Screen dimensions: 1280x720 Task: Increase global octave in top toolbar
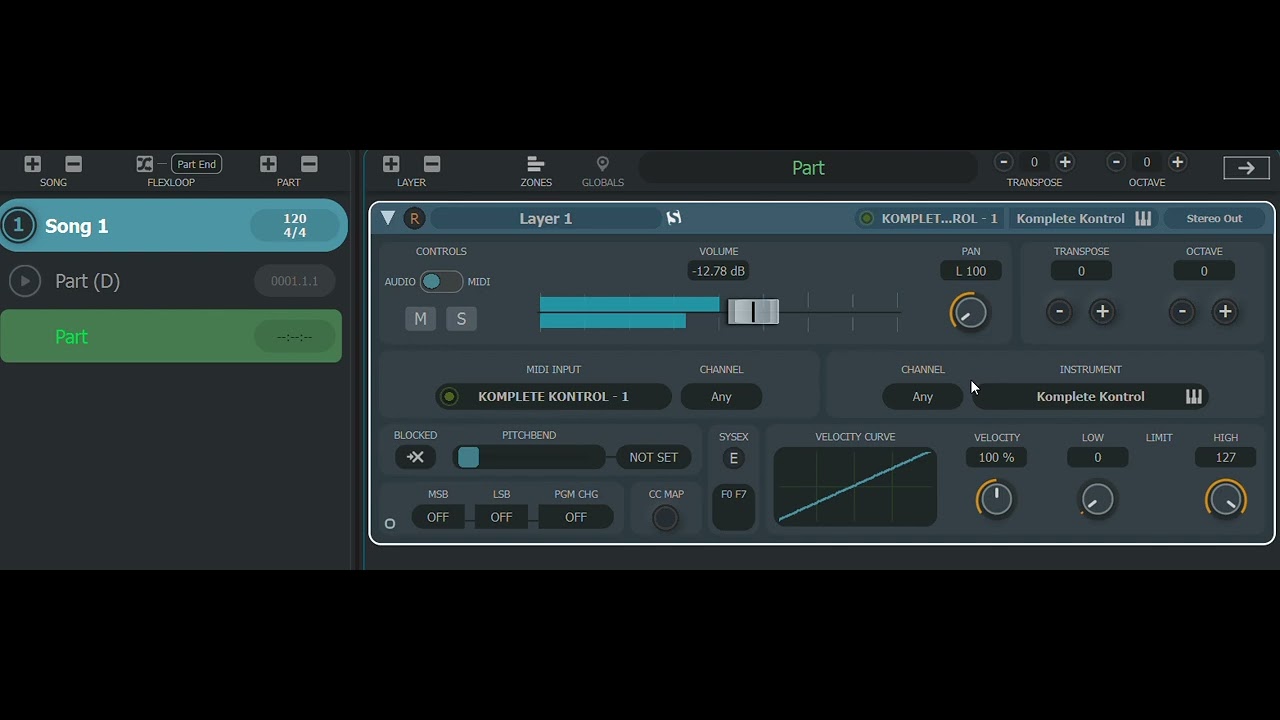tap(1177, 162)
